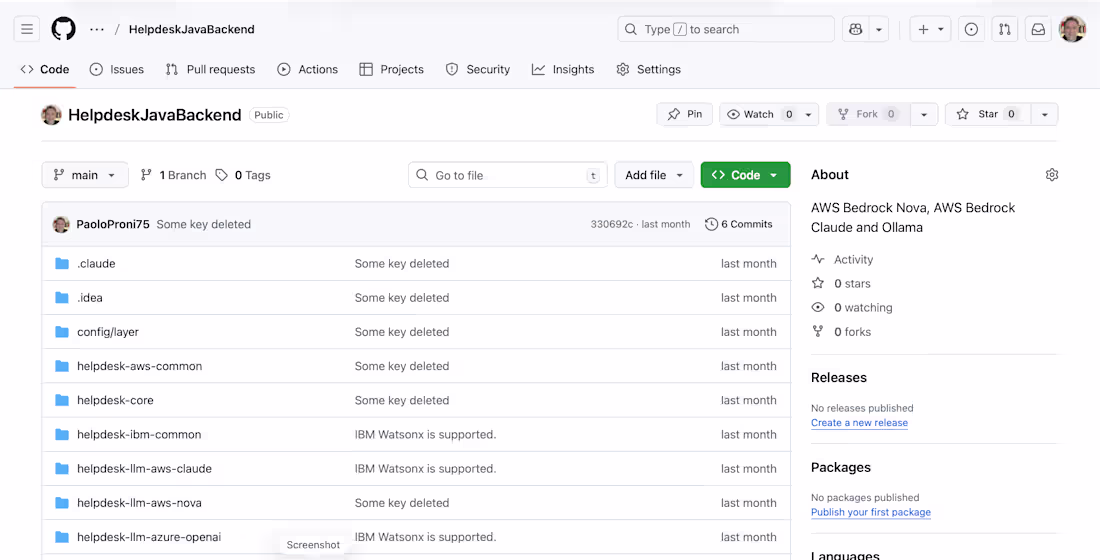Switch to the Actions tab
This screenshot has height=560, width=1100.
307,69
